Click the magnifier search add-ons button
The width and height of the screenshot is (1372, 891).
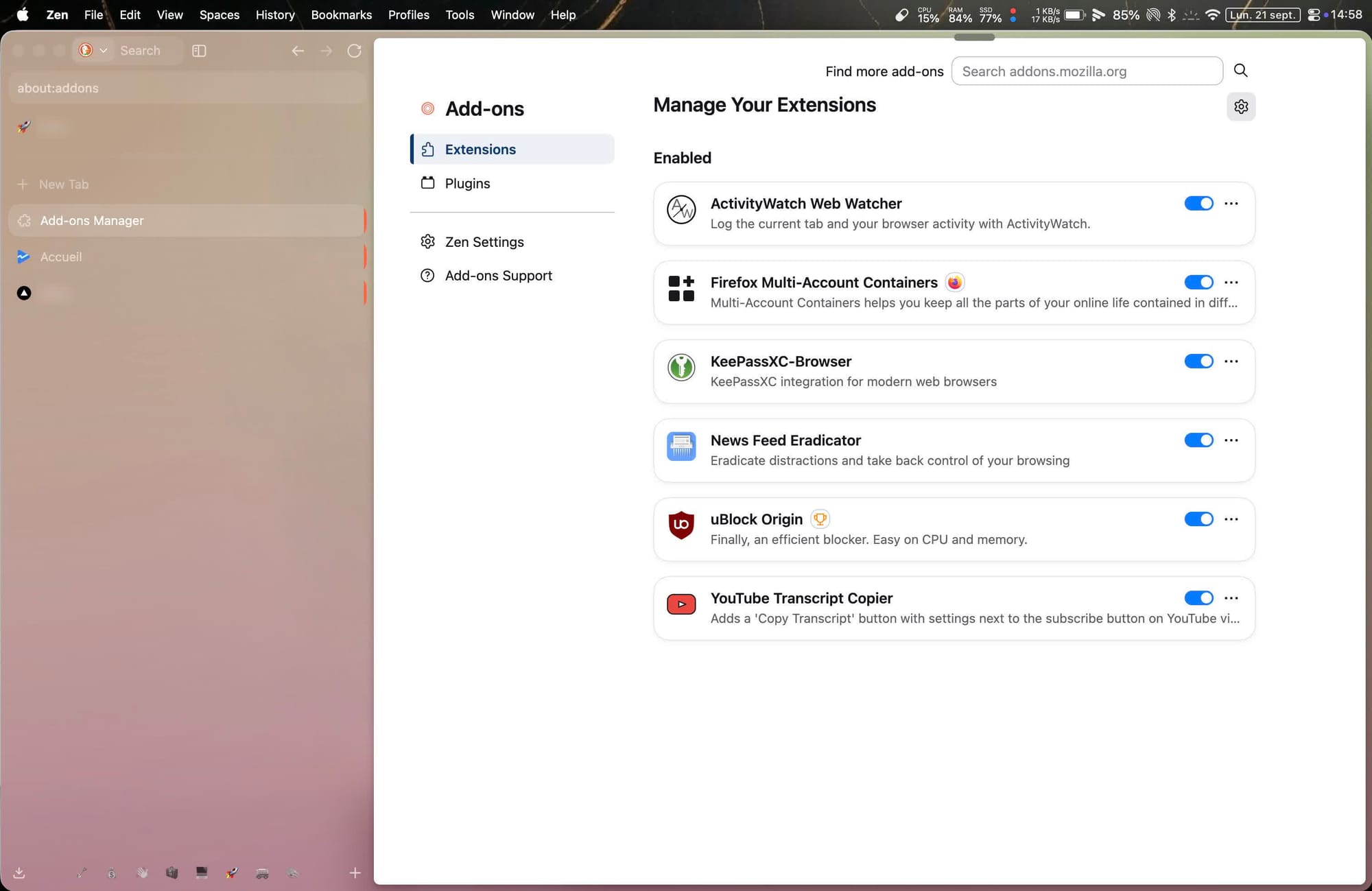[1240, 71]
